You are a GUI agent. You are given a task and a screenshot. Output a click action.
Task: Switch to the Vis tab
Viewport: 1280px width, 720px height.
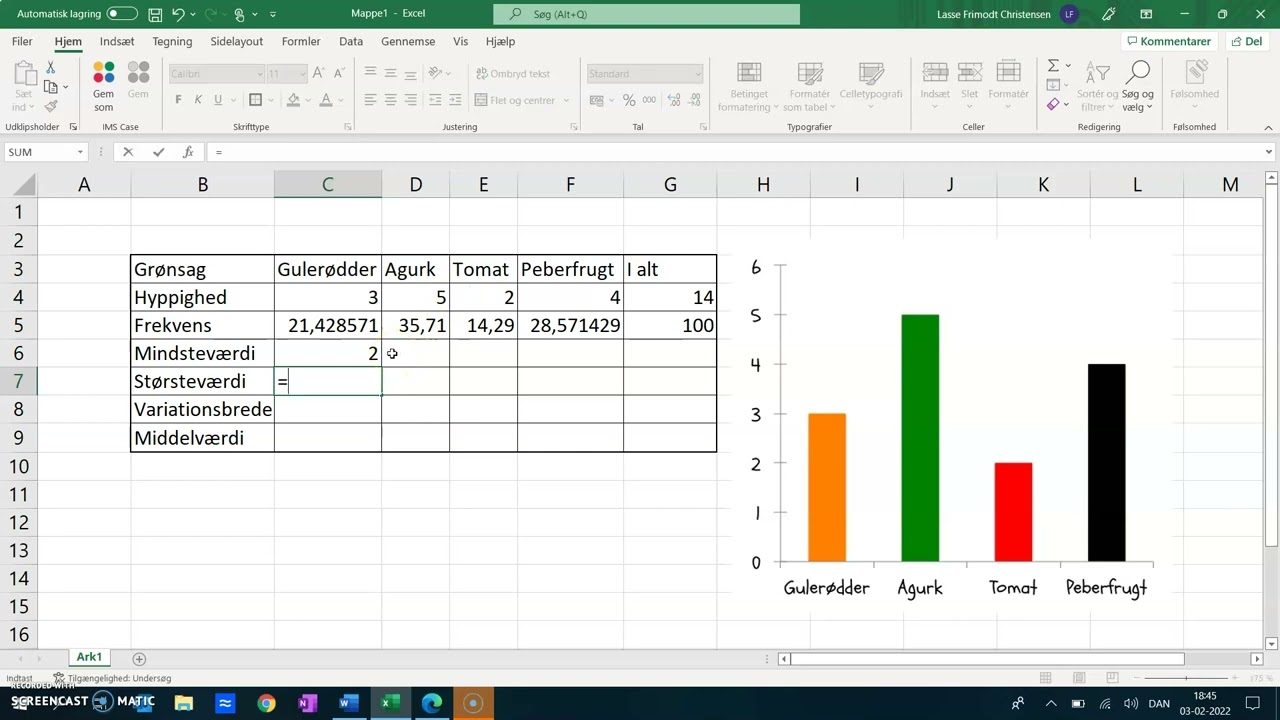click(460, 42)
